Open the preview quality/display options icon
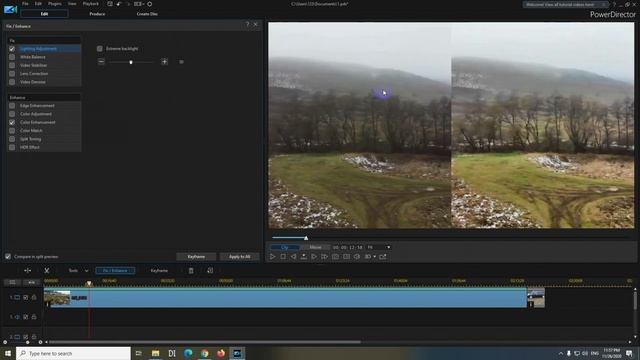This screenshot has height=360, width=640. [x=347, y=257]
